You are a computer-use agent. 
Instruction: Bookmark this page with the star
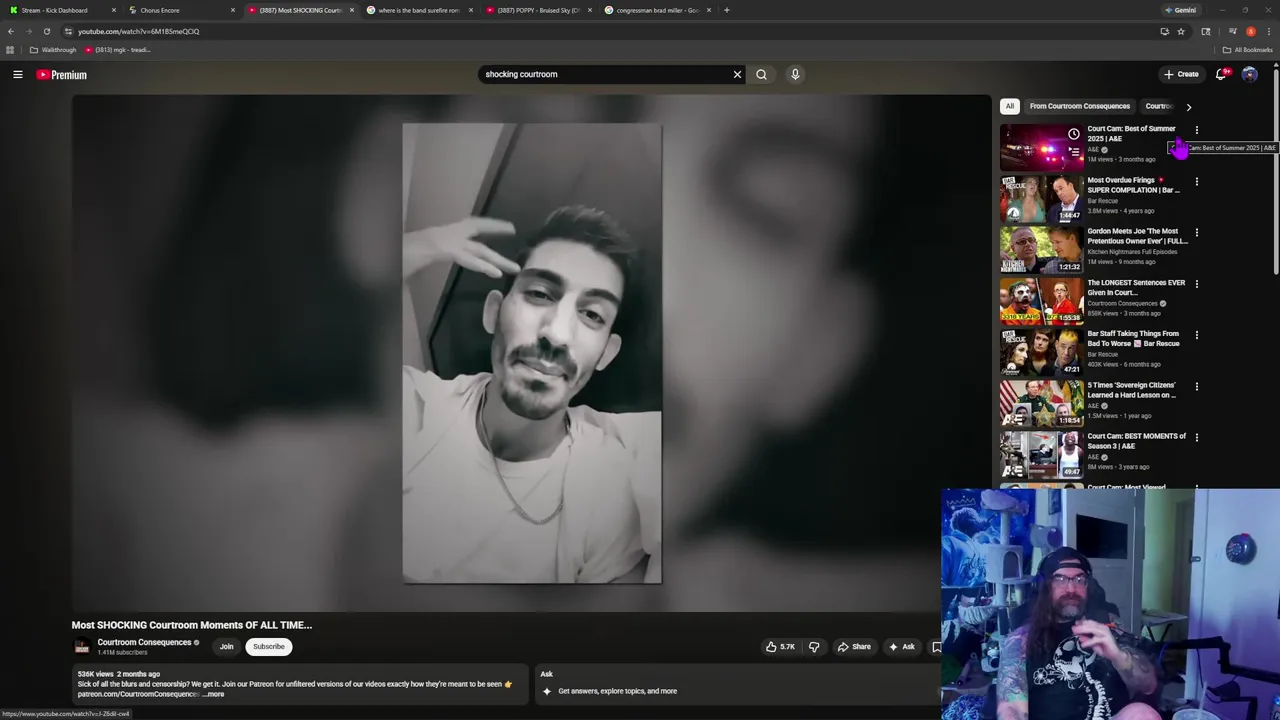pos(1181,31)
